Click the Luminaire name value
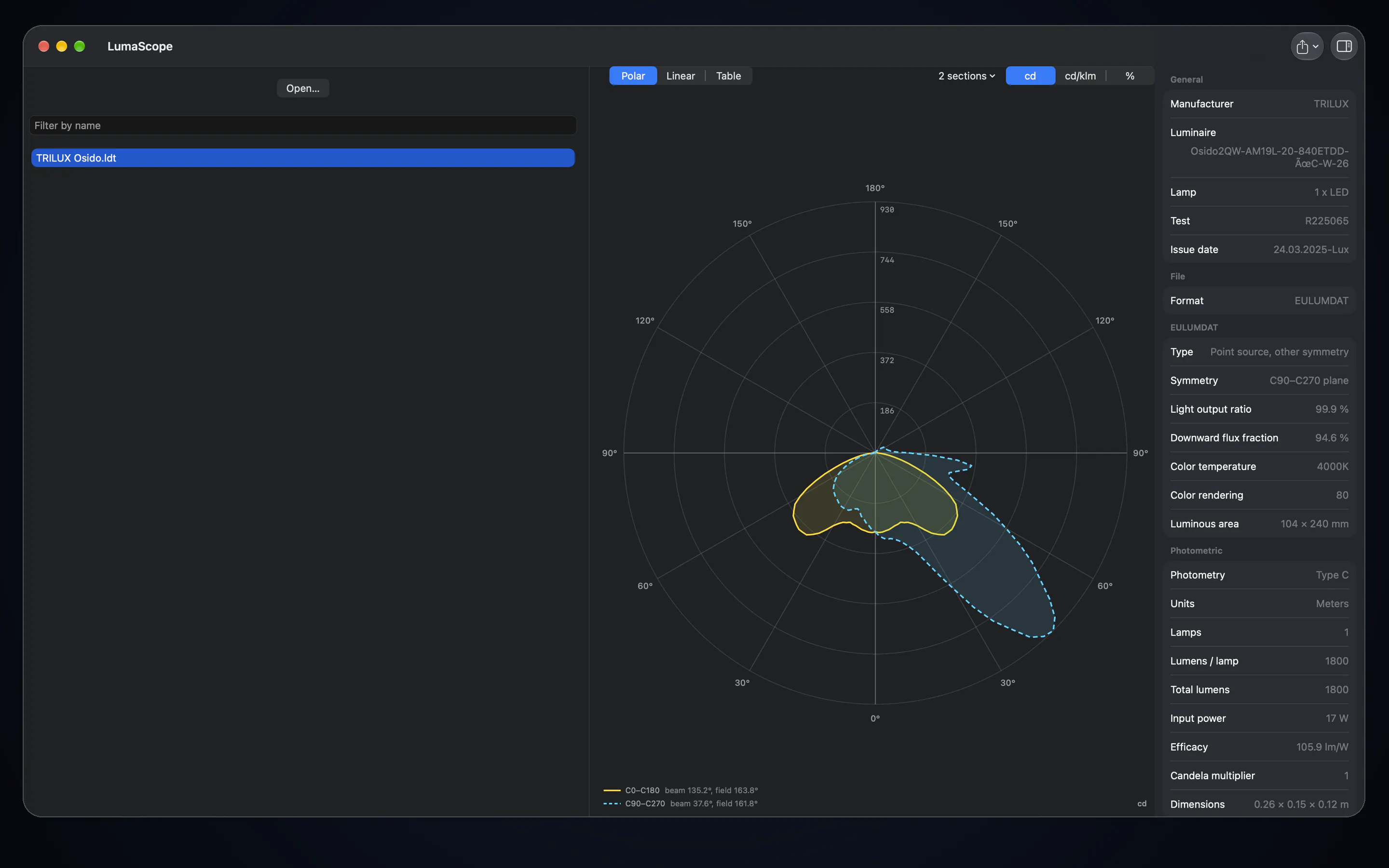 1269,157
